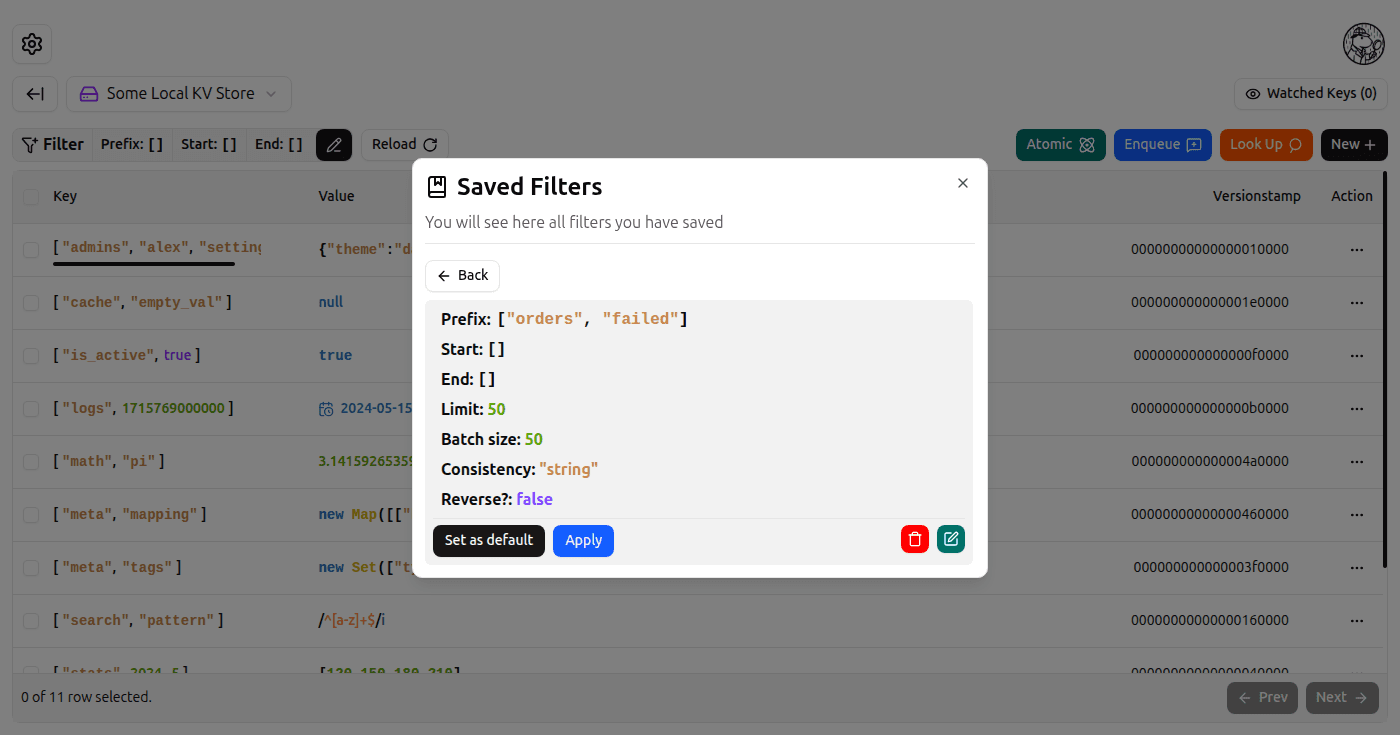Click the Enqueue button
Screen dimensions: 1400x735
[x=1163, y=145]
